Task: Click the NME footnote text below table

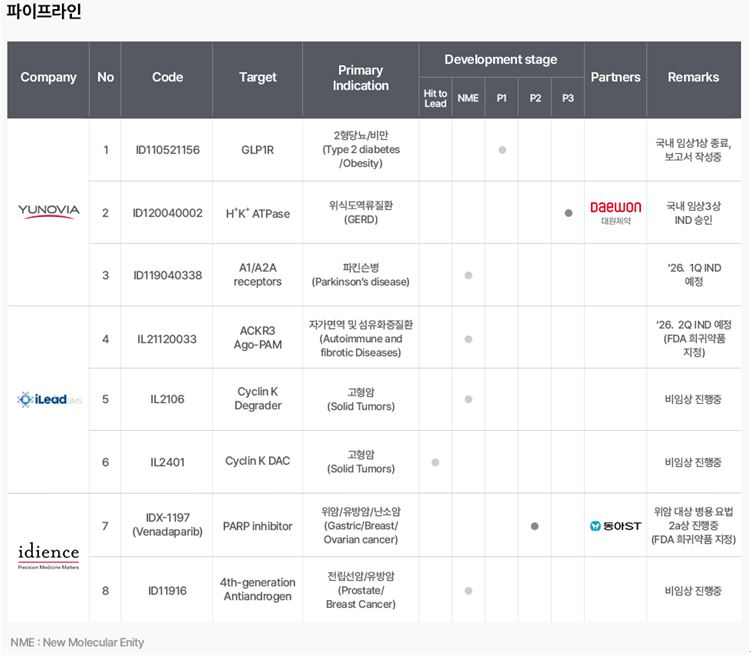Action: [x=77, y=642]
